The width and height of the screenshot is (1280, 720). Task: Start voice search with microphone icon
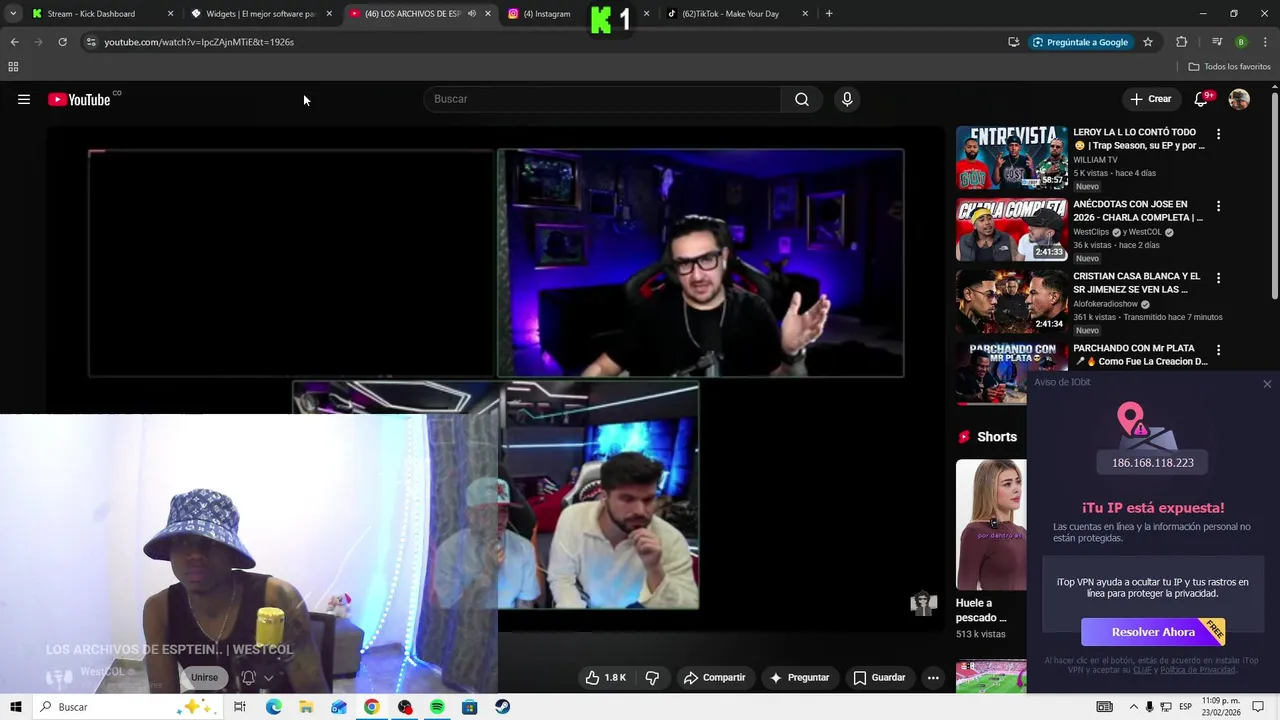click(847, 99)
